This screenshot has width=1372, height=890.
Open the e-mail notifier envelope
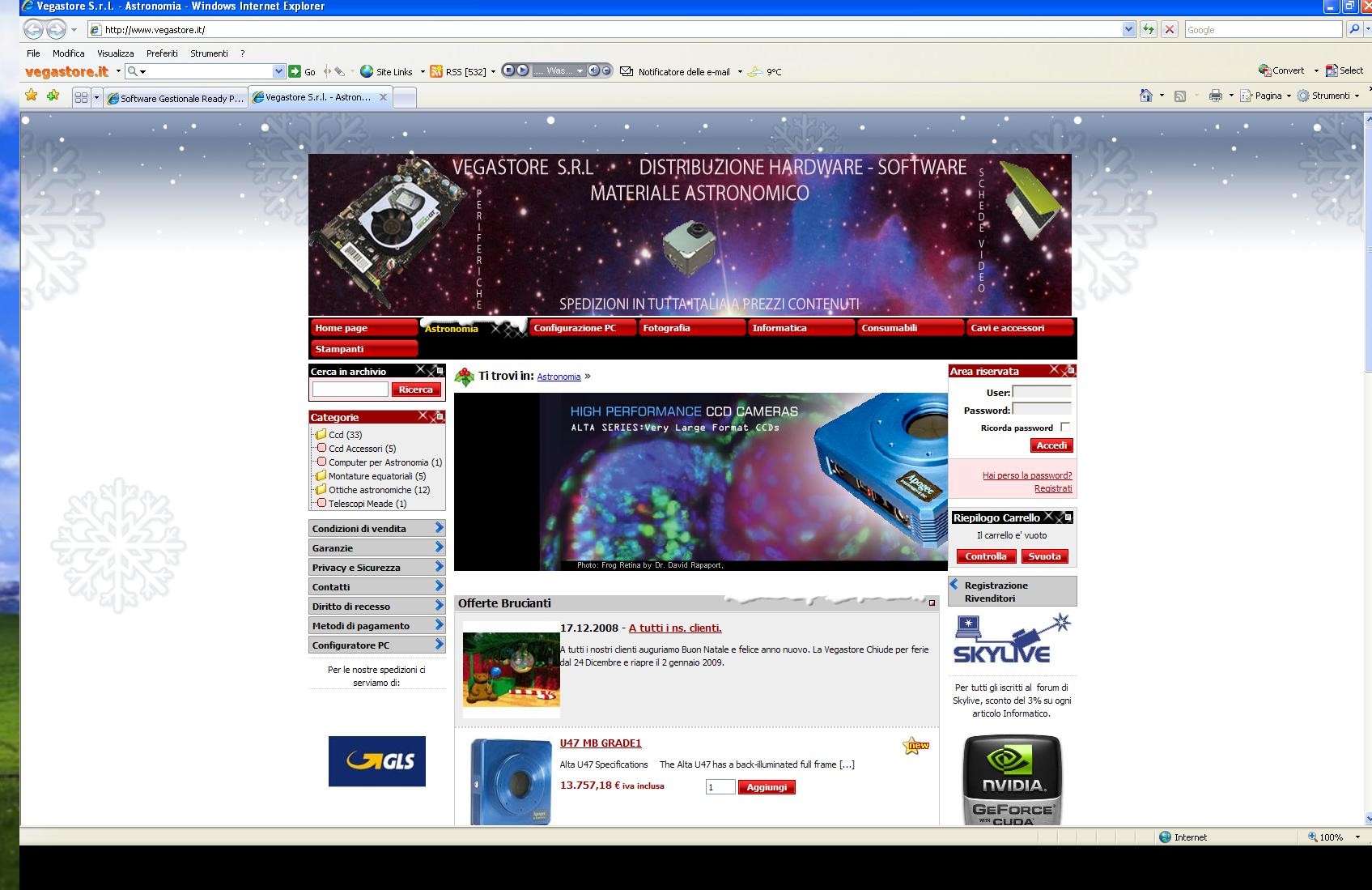tap(627, 71)
